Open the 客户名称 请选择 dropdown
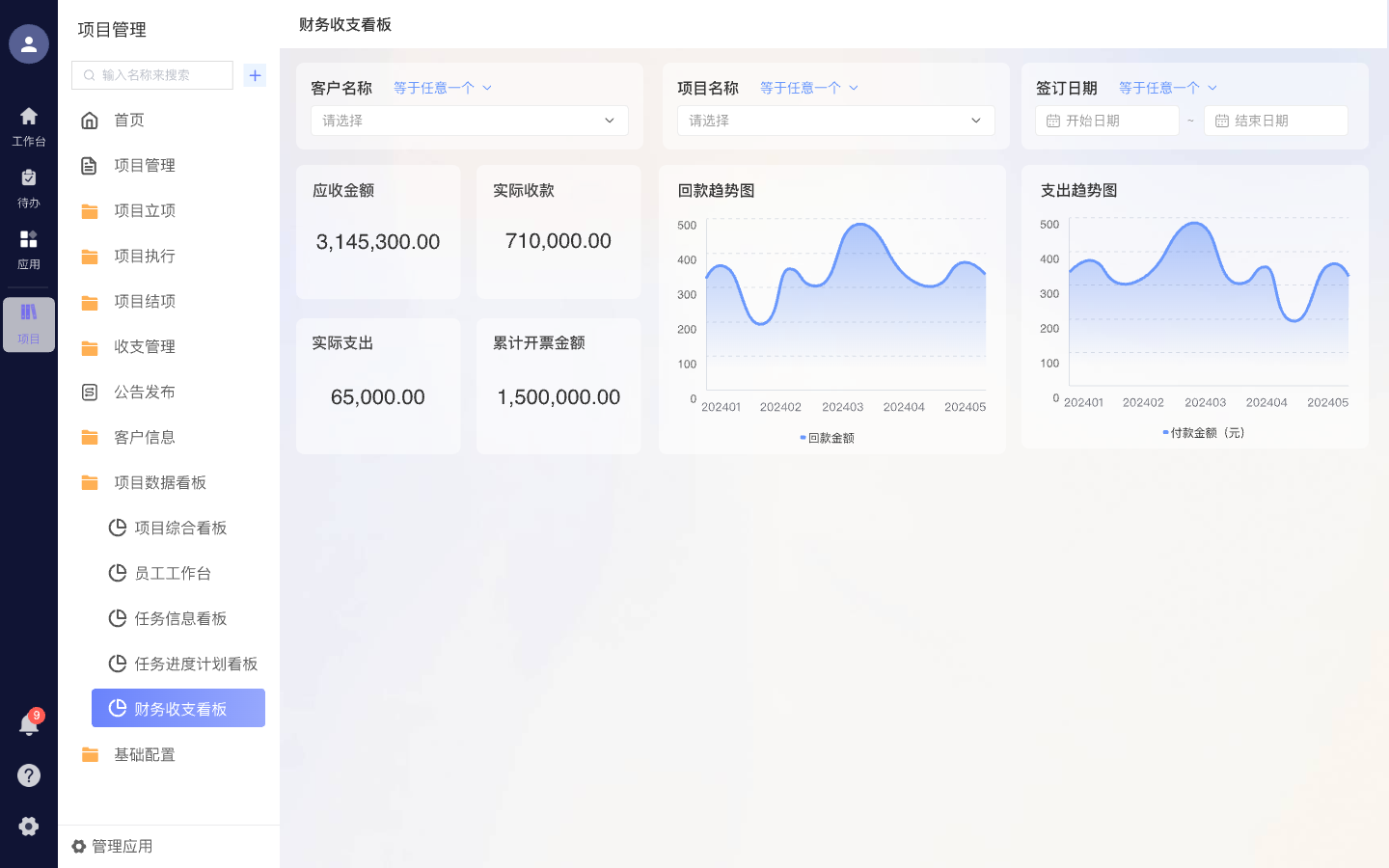Screen dimensions: 1389x868 469,121
